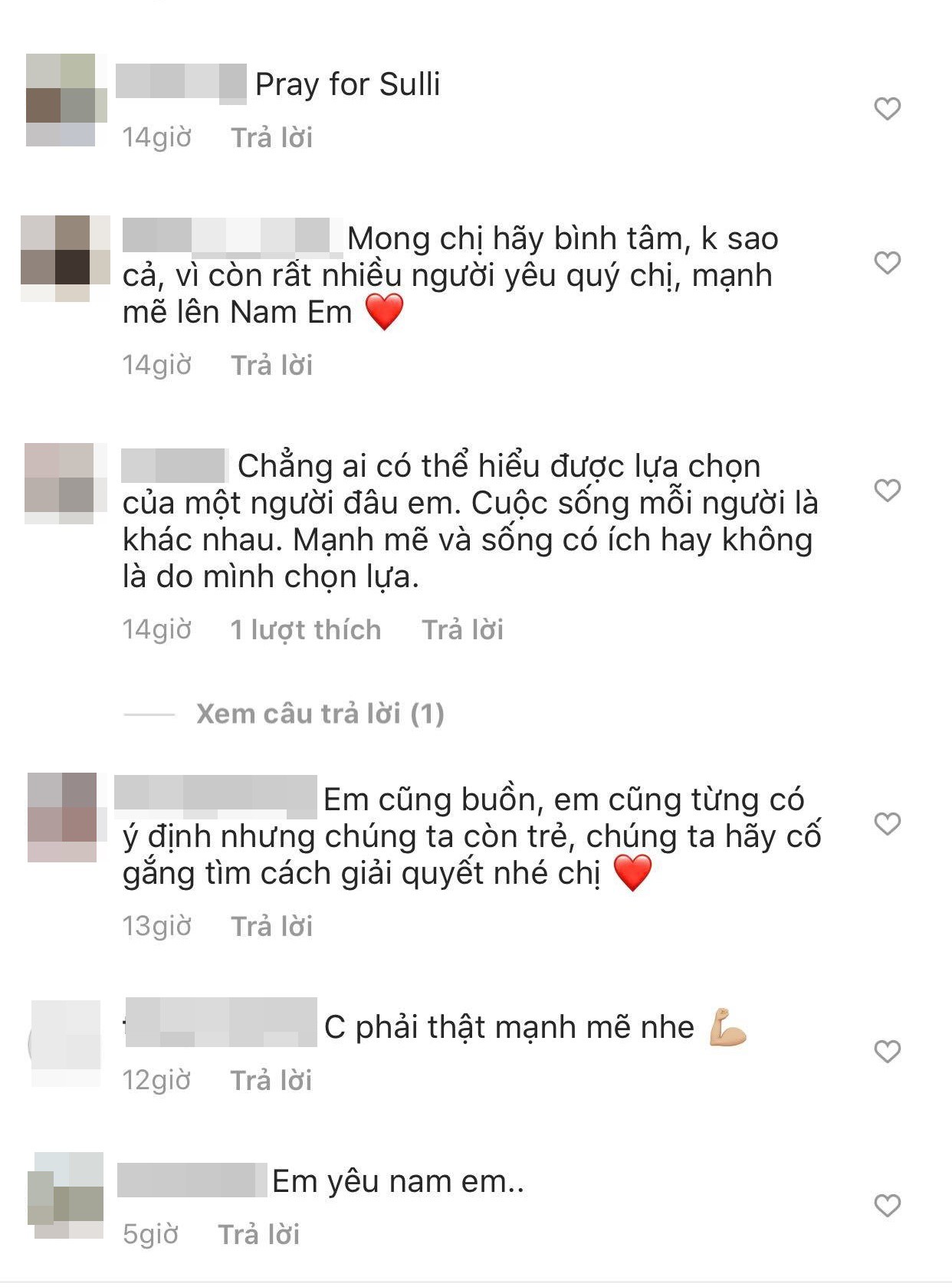This screenshot has width=952, height=1287.
Task: Open avatar of 'Chẳng ai có thể hiểu' commenter
Action: pos(59,483)
